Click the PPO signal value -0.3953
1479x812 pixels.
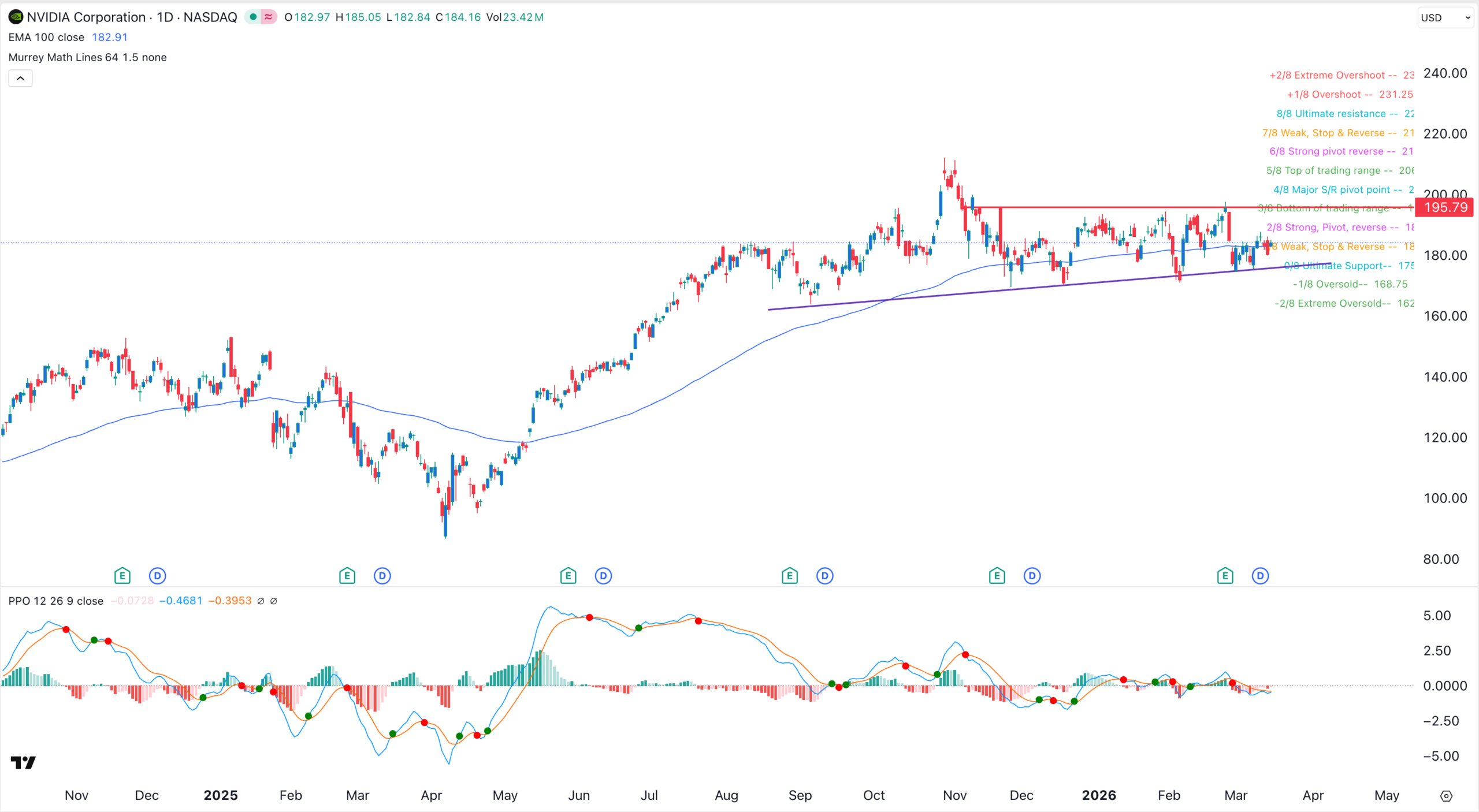230,601
